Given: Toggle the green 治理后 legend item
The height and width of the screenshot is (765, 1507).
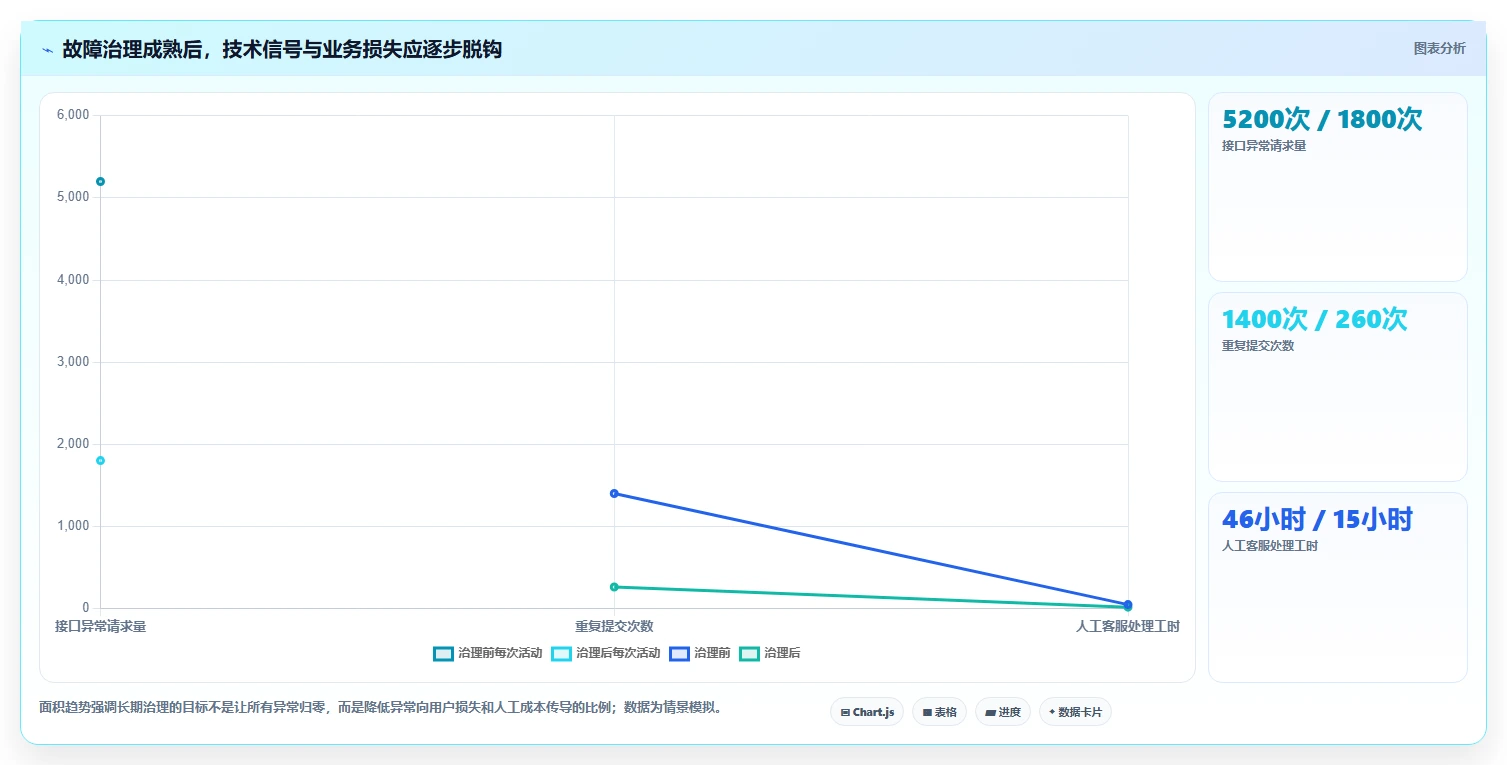Looking at the screenshot, I should point(770,653).
